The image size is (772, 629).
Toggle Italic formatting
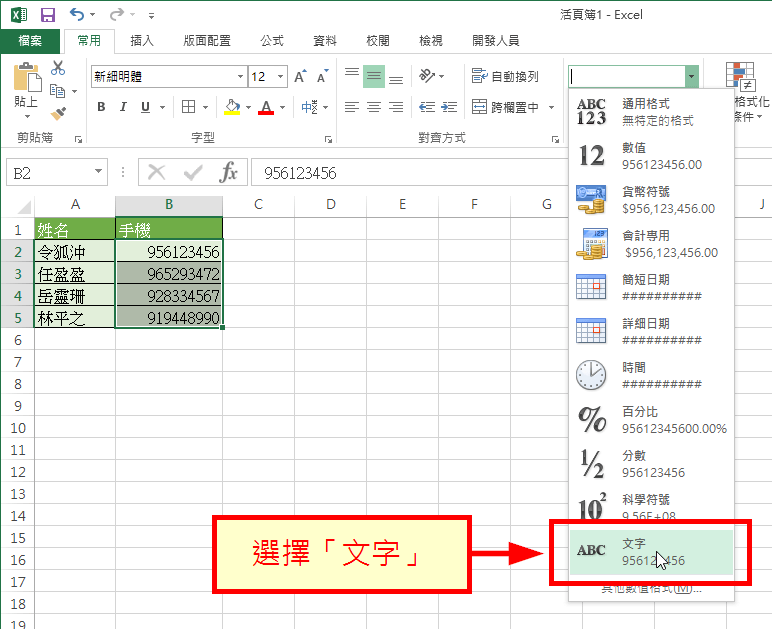pyautogui.click(x=123, y=107)
